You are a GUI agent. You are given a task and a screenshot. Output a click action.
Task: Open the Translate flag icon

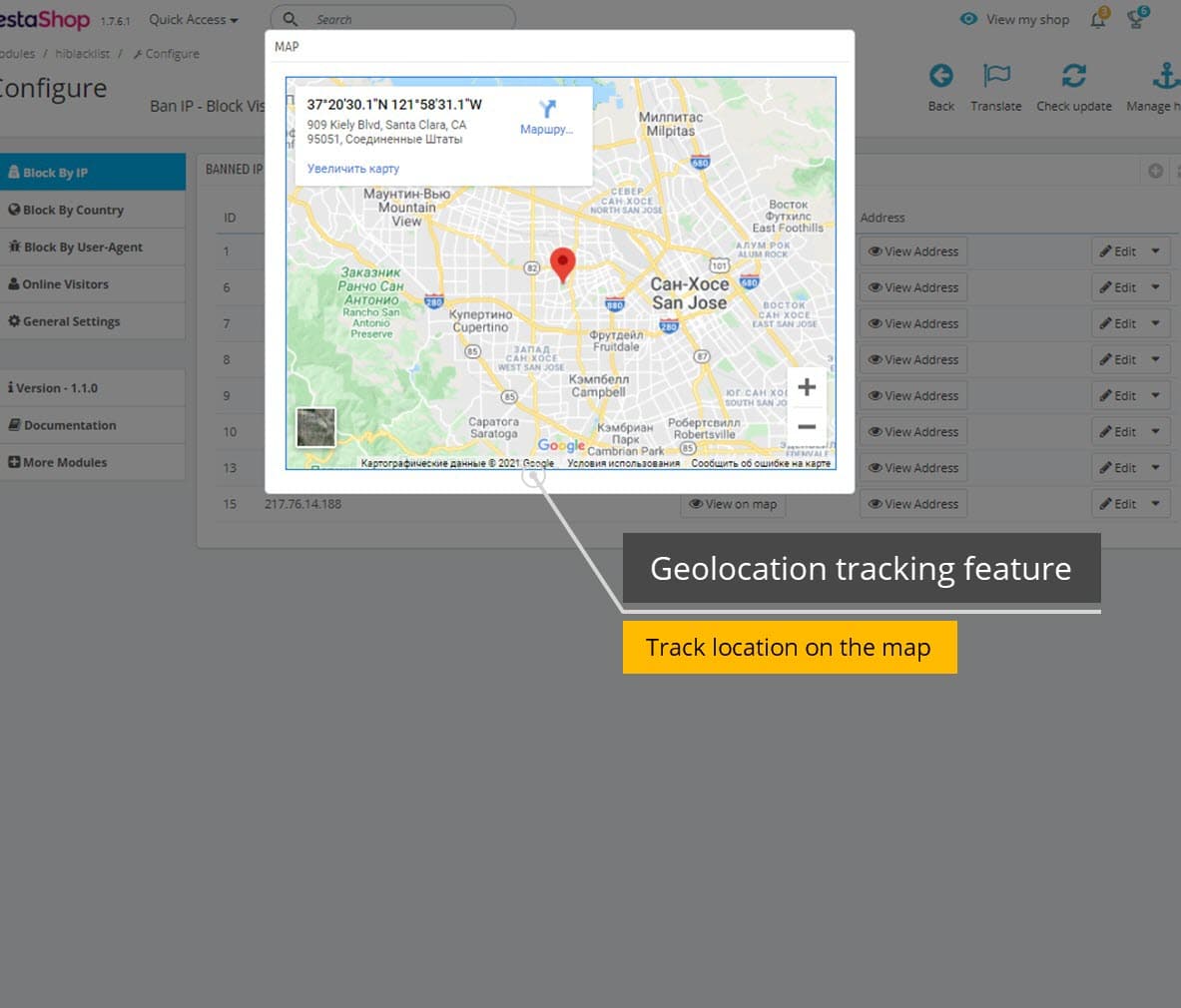coord(996,76)
